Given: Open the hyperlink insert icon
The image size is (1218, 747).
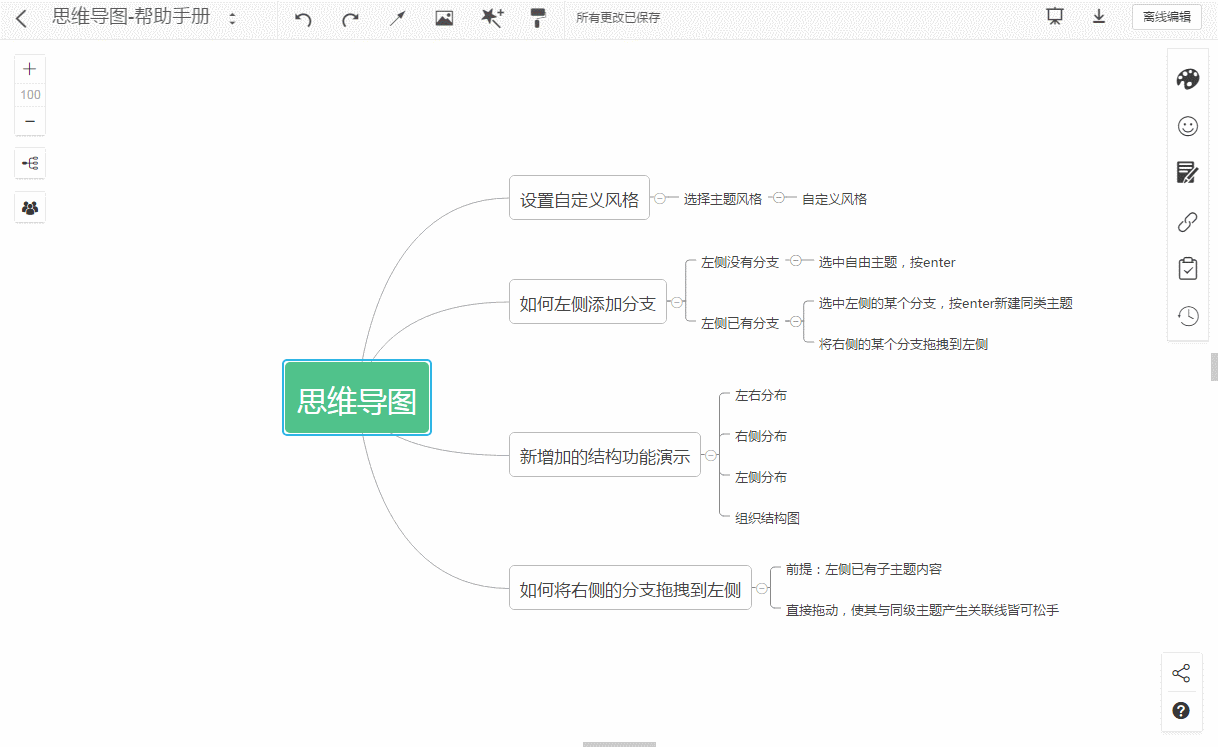Looking at the screenshot, I should 1187,221.
